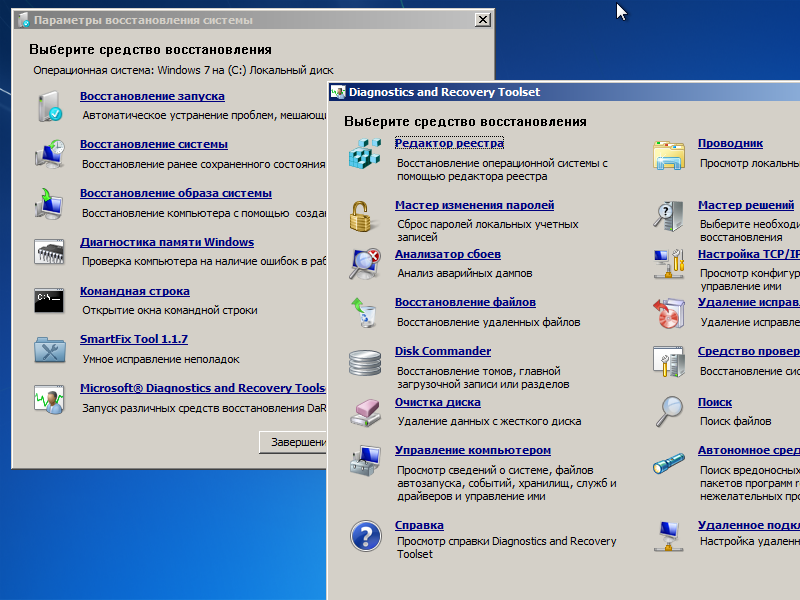Click the description 'Восстановление удаленных файлов'
The height and width of the screenshot is (600, 800).
point(489,322)
